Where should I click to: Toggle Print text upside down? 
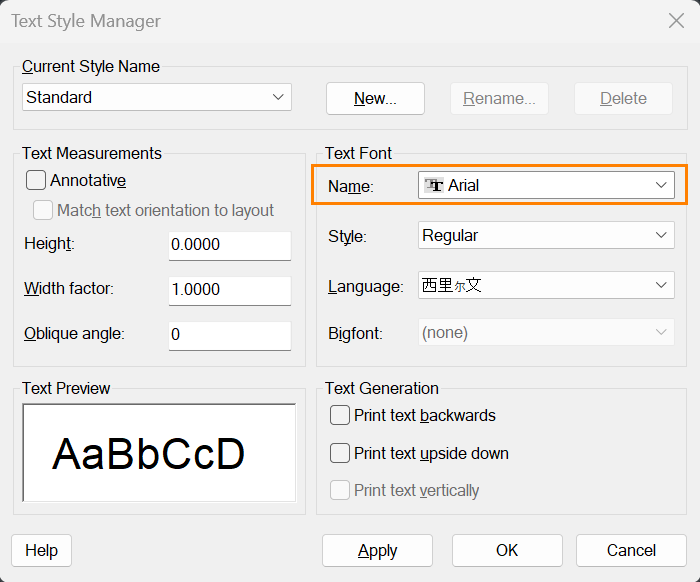(x=340, y=453)
